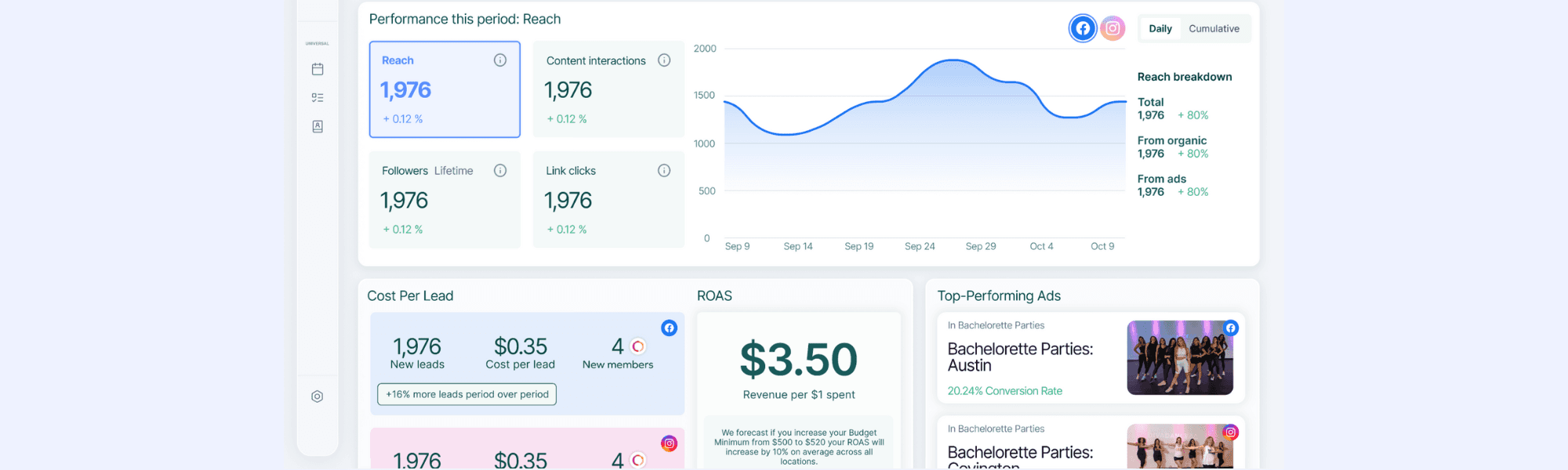The image size is (1568, 470).
Task: Click the '+16% more leads period over period' badge
Action: tap(466, 394)
